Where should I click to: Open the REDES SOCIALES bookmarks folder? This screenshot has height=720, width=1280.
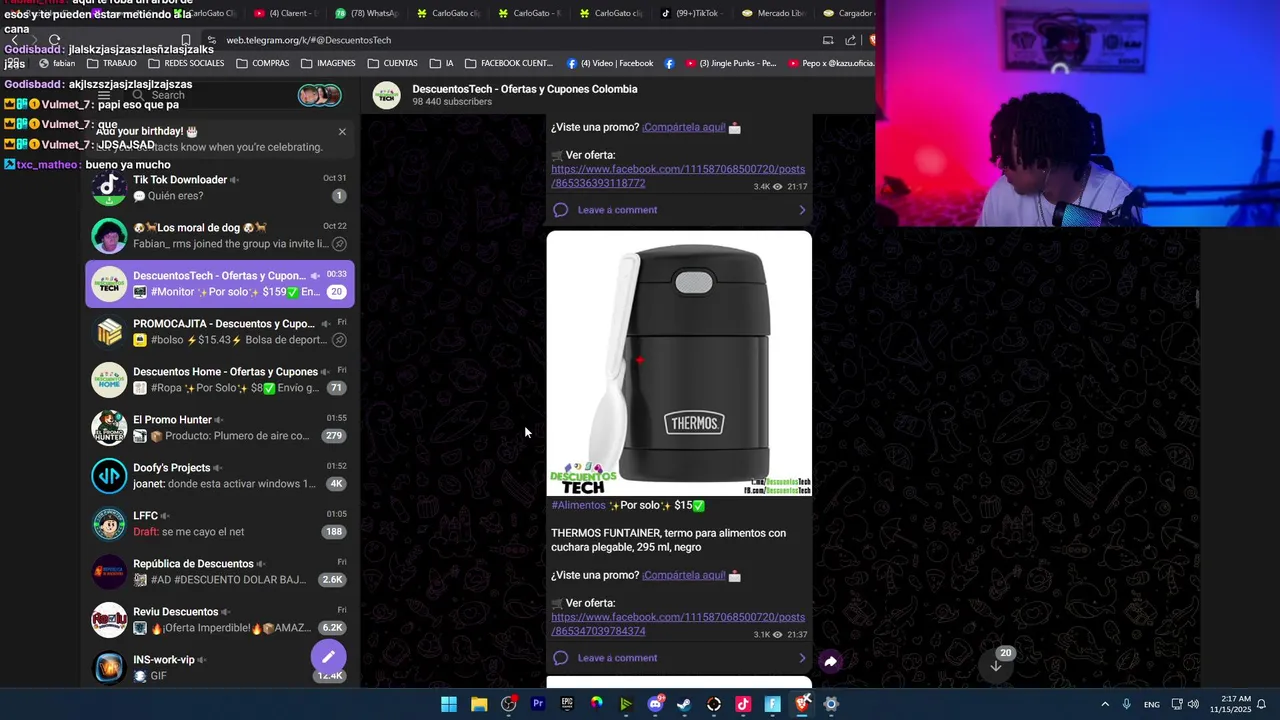point(186,63)
